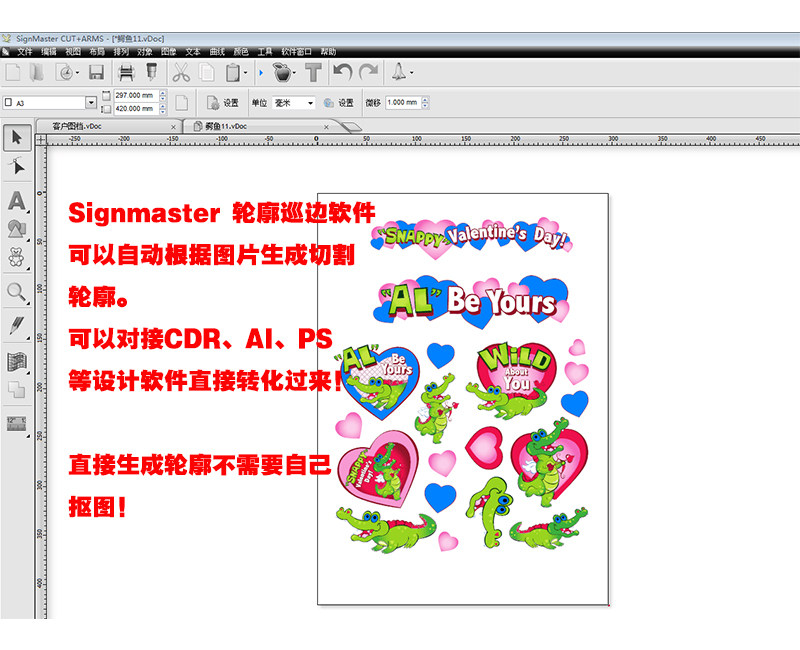800x650 pixels.
Task: Save the document with the floppy icon
Action: tap(96, 73)
